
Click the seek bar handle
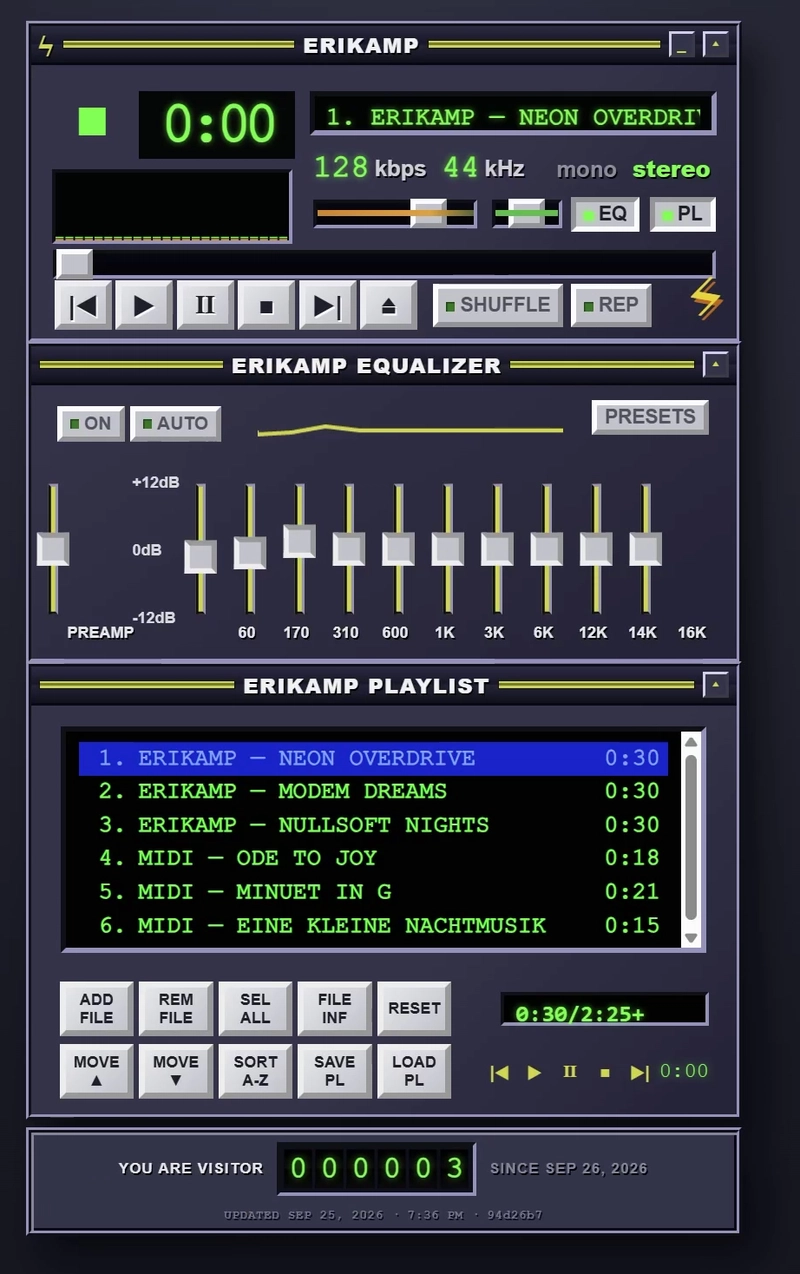point(74,264)
